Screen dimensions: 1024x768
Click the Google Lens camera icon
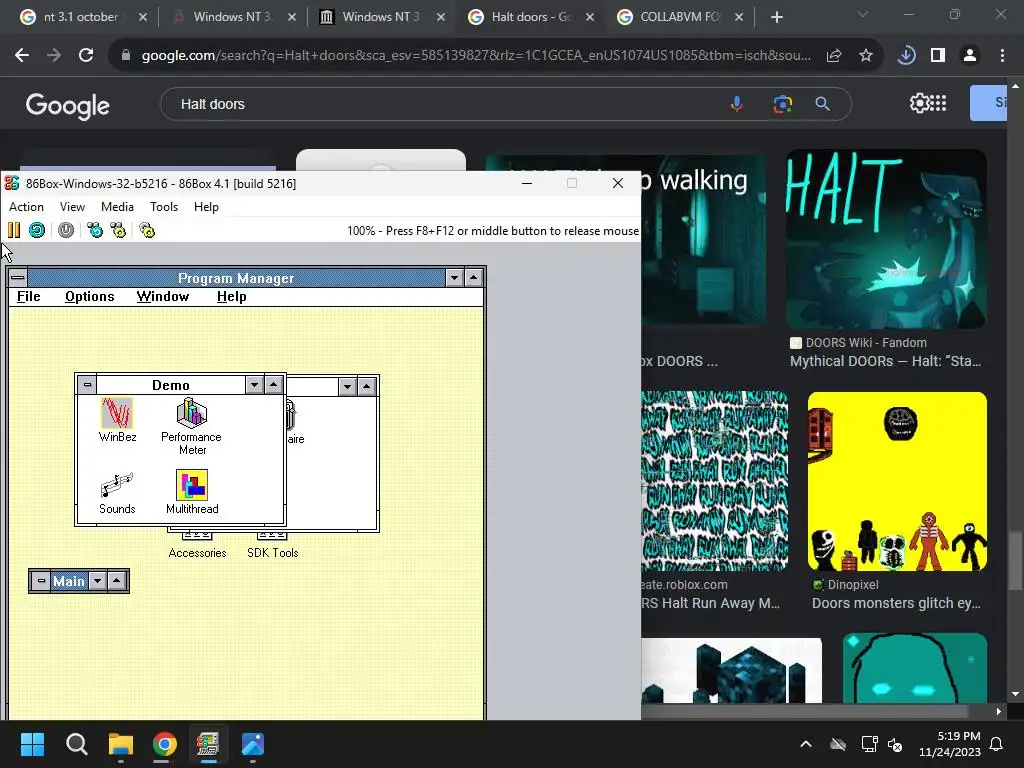click(782, 104)
